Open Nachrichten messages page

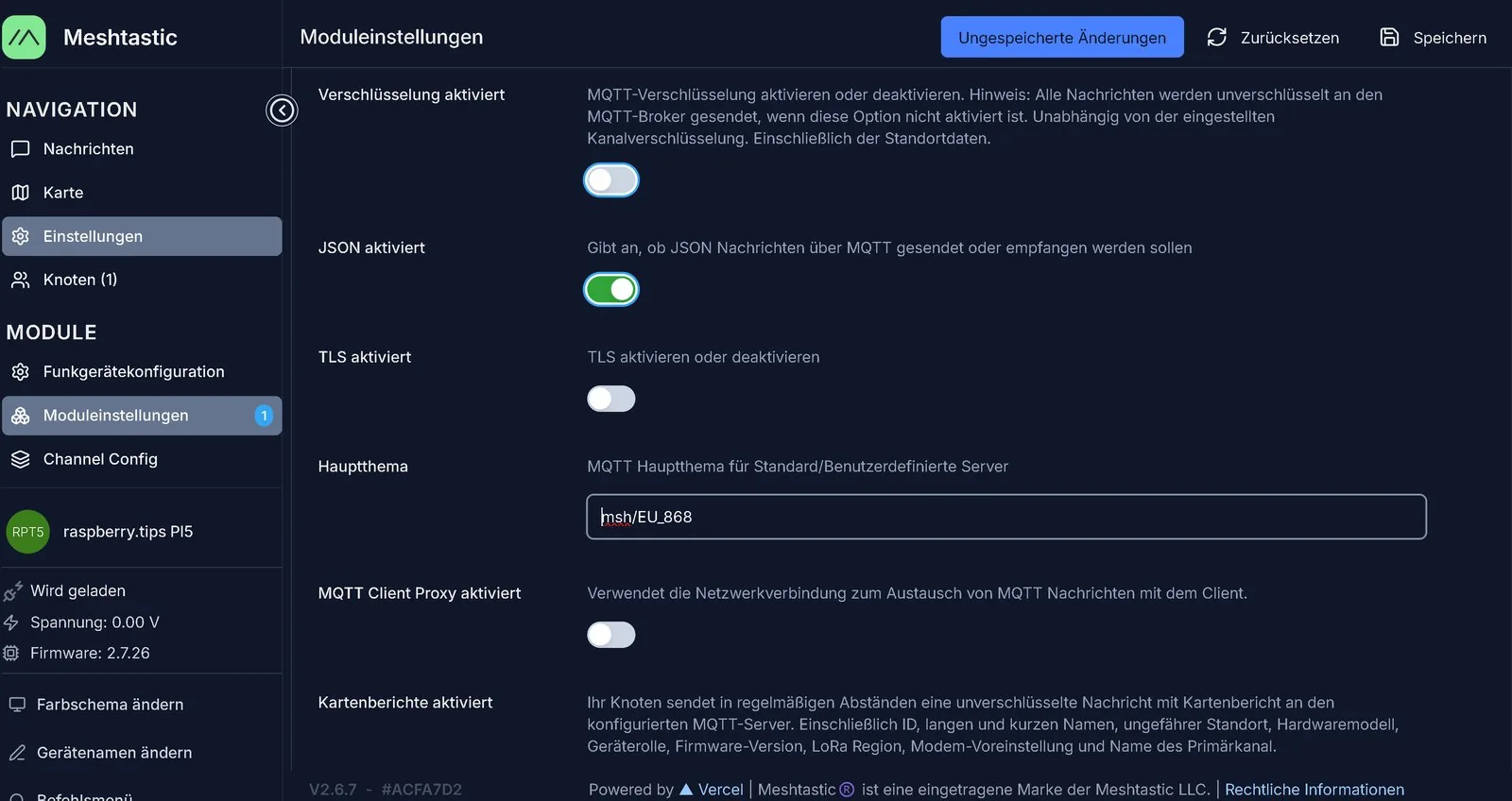point(142,149)
